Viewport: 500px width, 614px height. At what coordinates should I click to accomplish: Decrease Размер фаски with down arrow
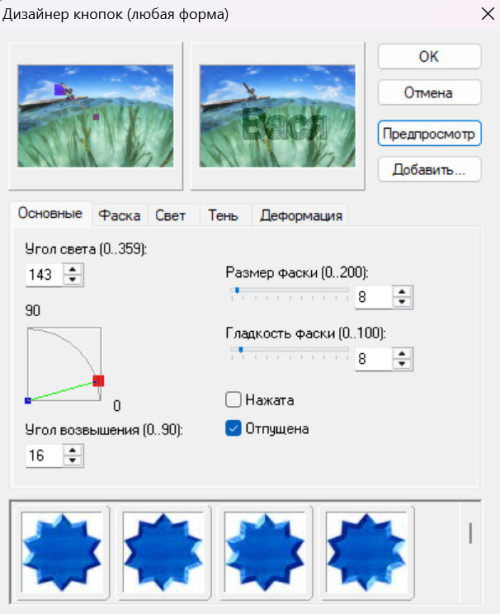point(402,302)
